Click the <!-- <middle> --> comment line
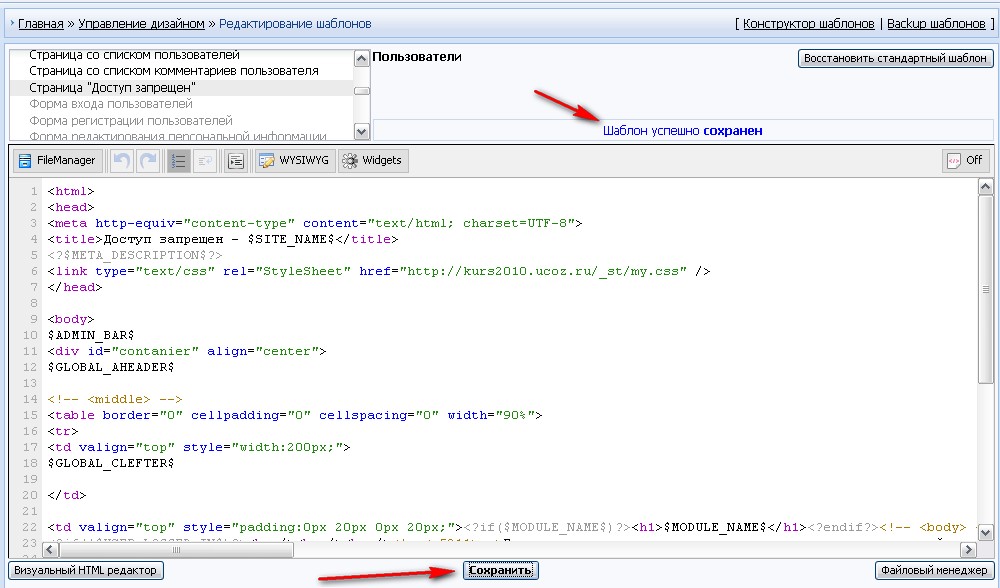The width and height of the screenshot is (1000, 588). click(115, 399)
